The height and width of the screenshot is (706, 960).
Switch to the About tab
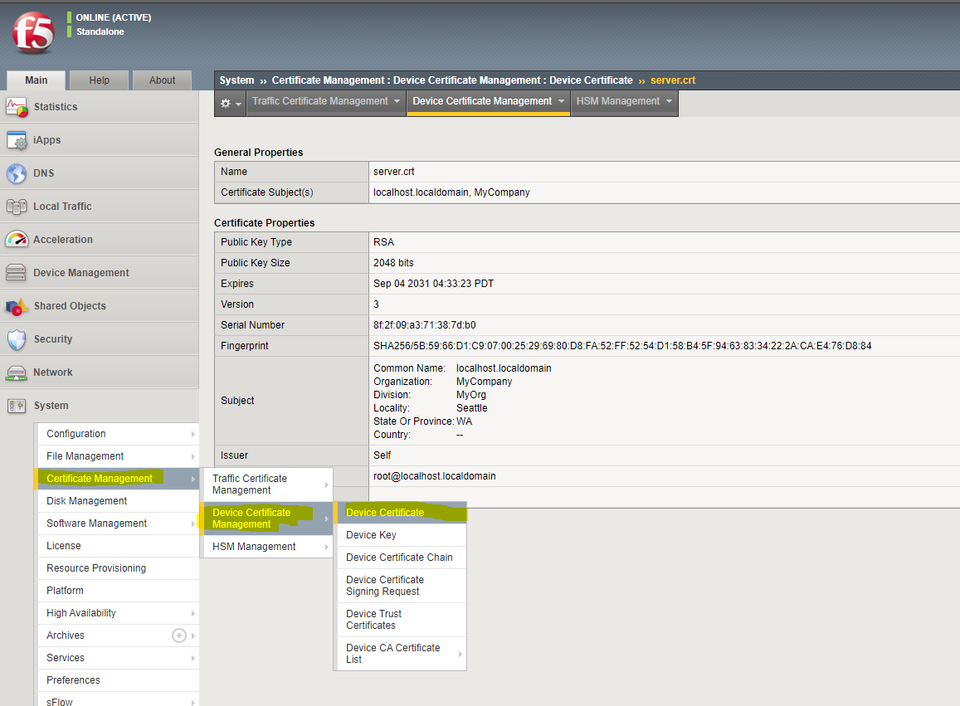(162, 80)
